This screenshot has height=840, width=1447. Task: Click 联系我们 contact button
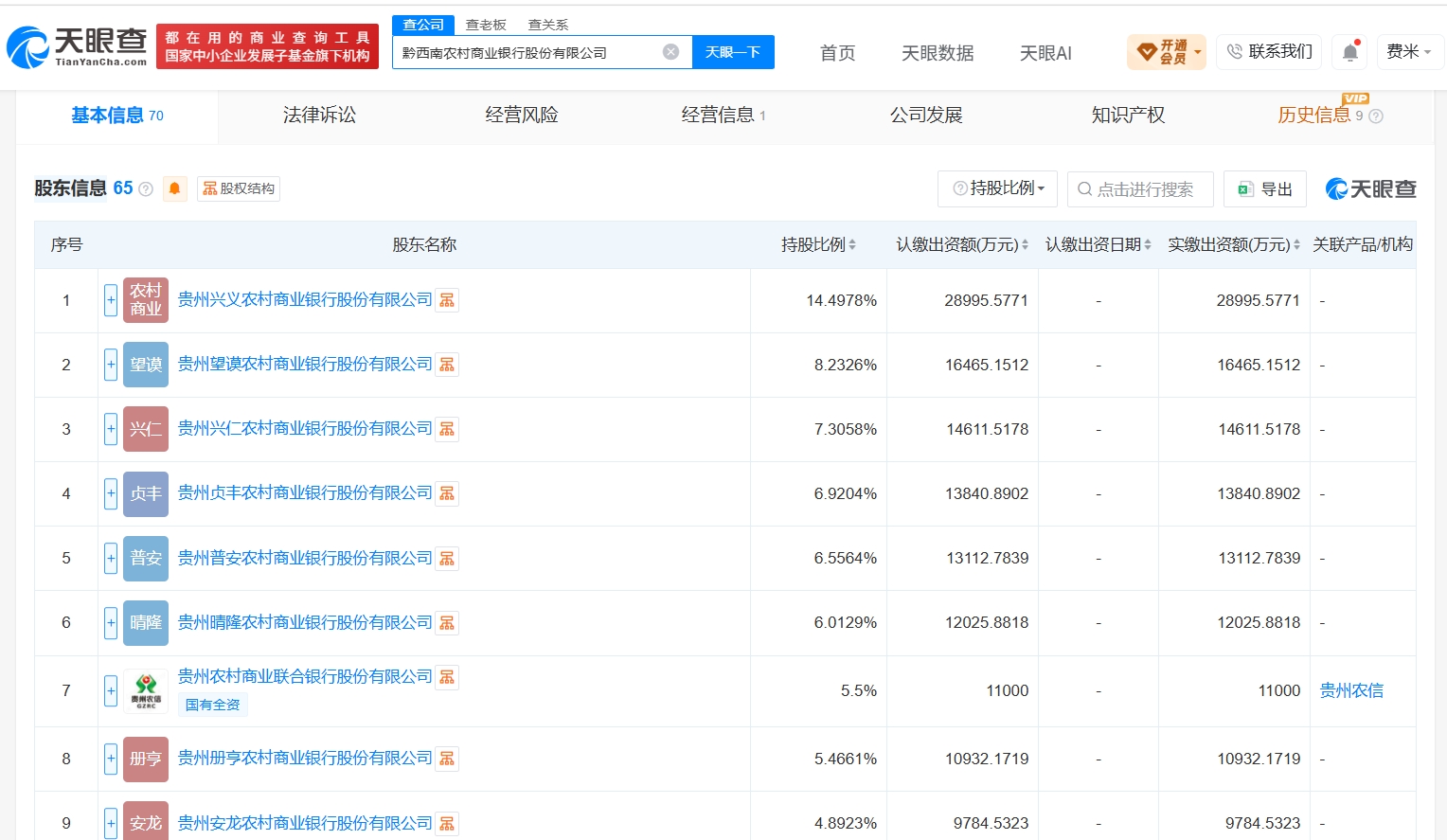click(x=1270, y=52)
